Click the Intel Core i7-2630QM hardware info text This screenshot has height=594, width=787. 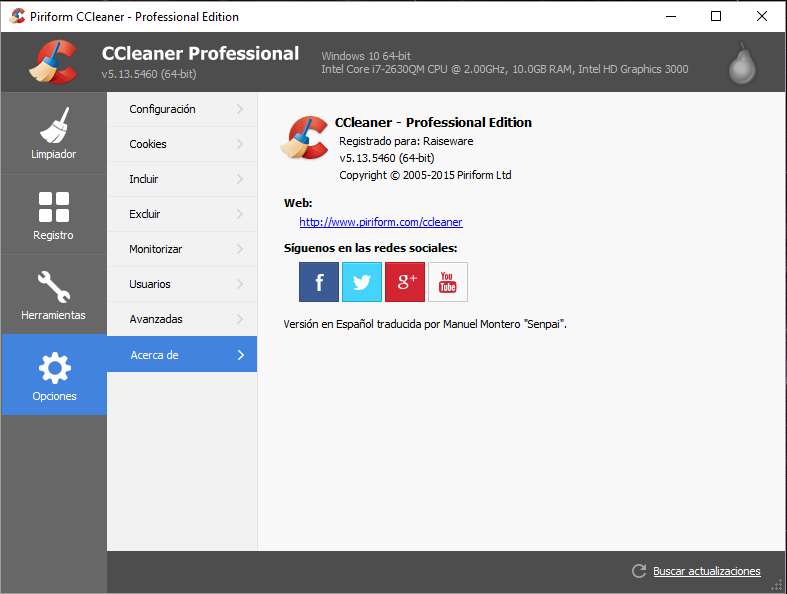tap(505, 69)
